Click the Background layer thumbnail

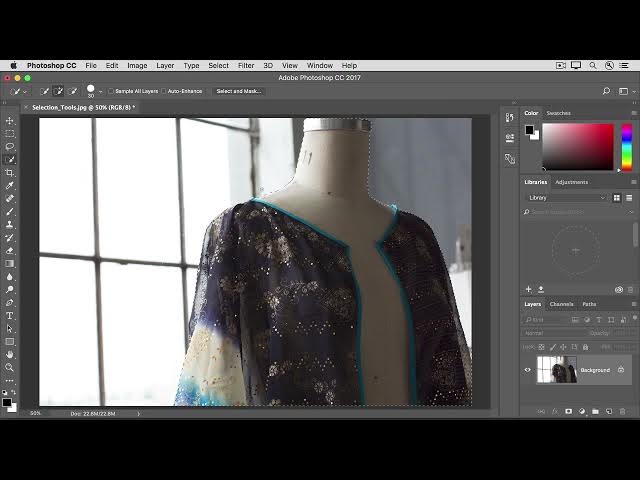[557, 370]
